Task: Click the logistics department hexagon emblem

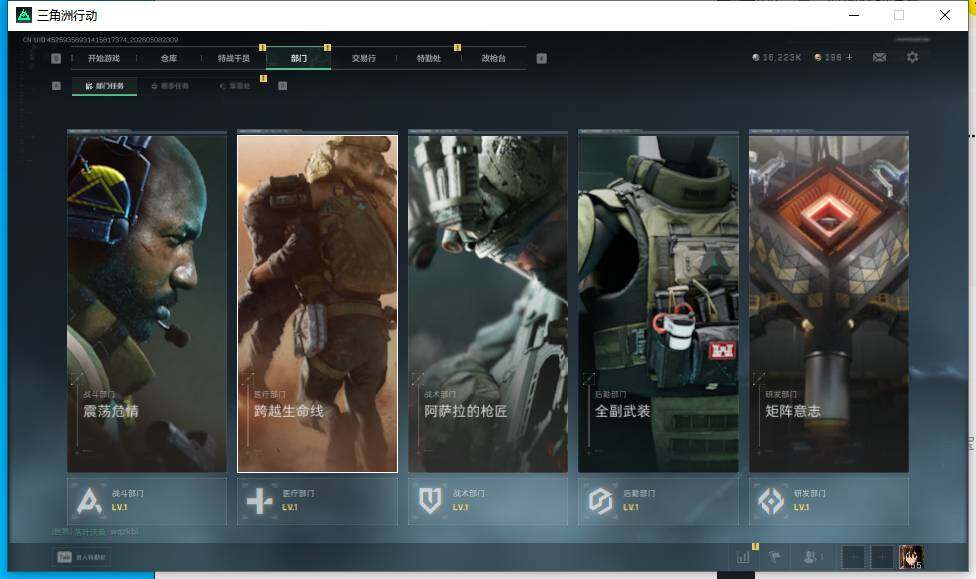Action: 601,501
